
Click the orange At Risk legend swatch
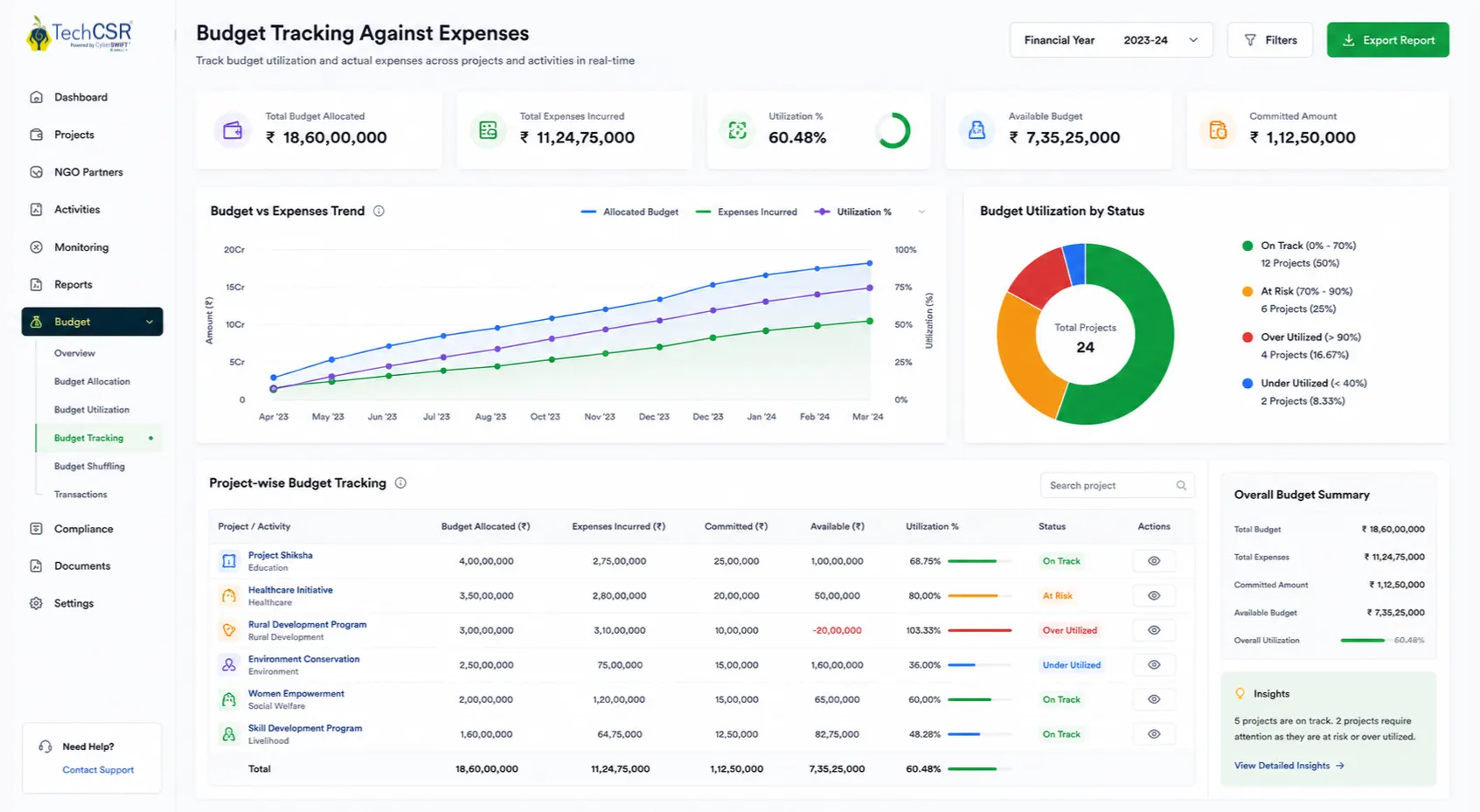pos(1247,291)
